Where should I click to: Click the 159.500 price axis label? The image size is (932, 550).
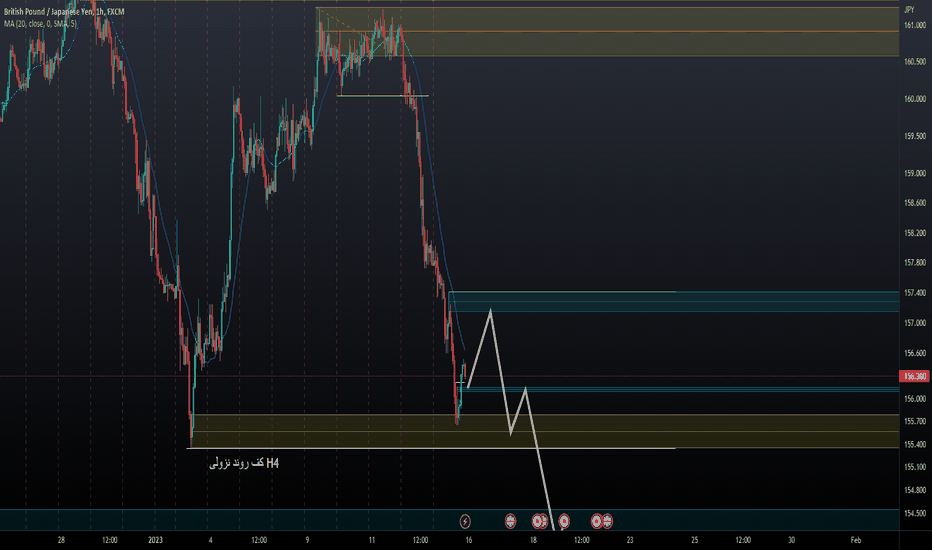tap(915, 136)
